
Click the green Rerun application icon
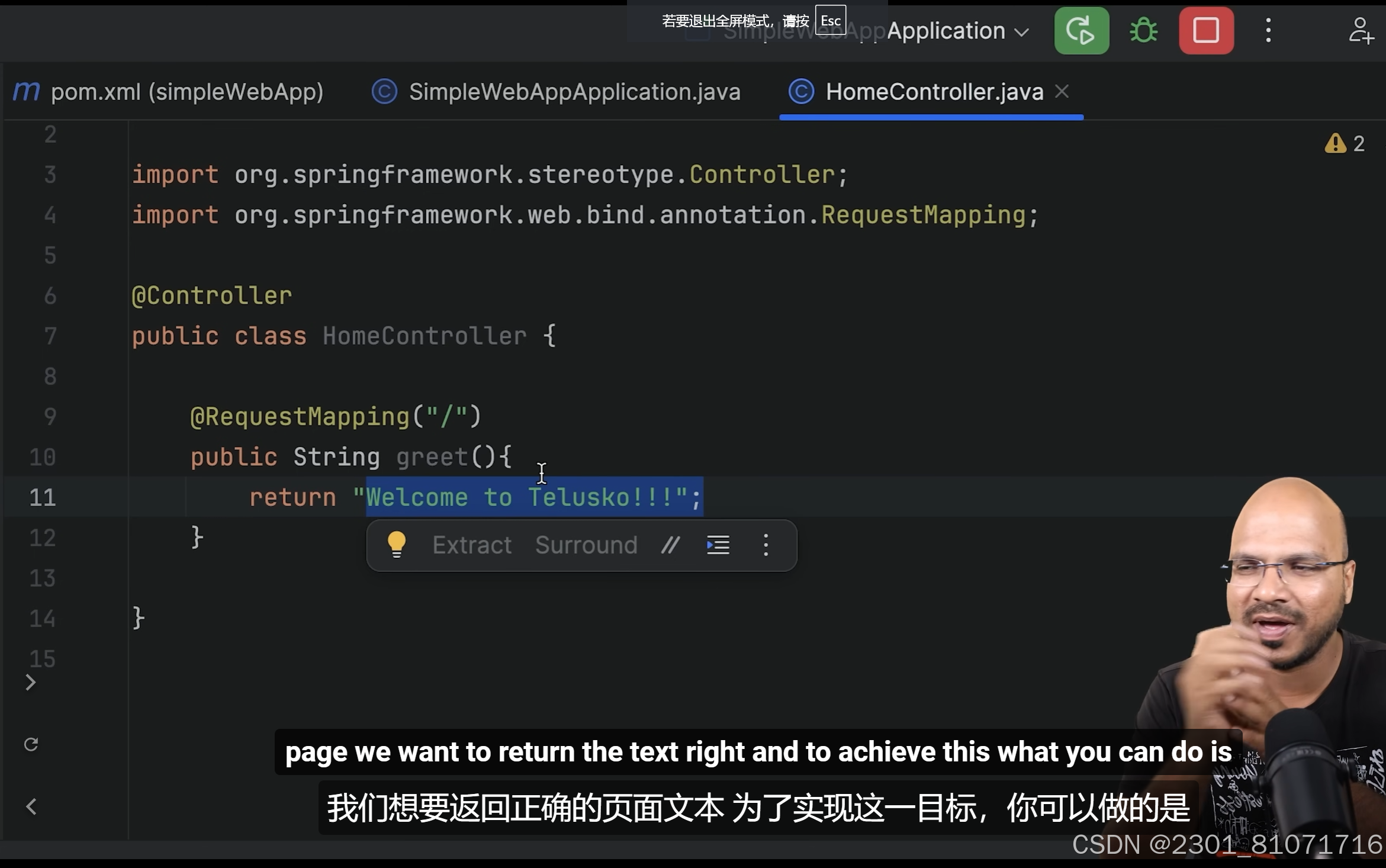pyautogui.click(x=1081, y=31)
